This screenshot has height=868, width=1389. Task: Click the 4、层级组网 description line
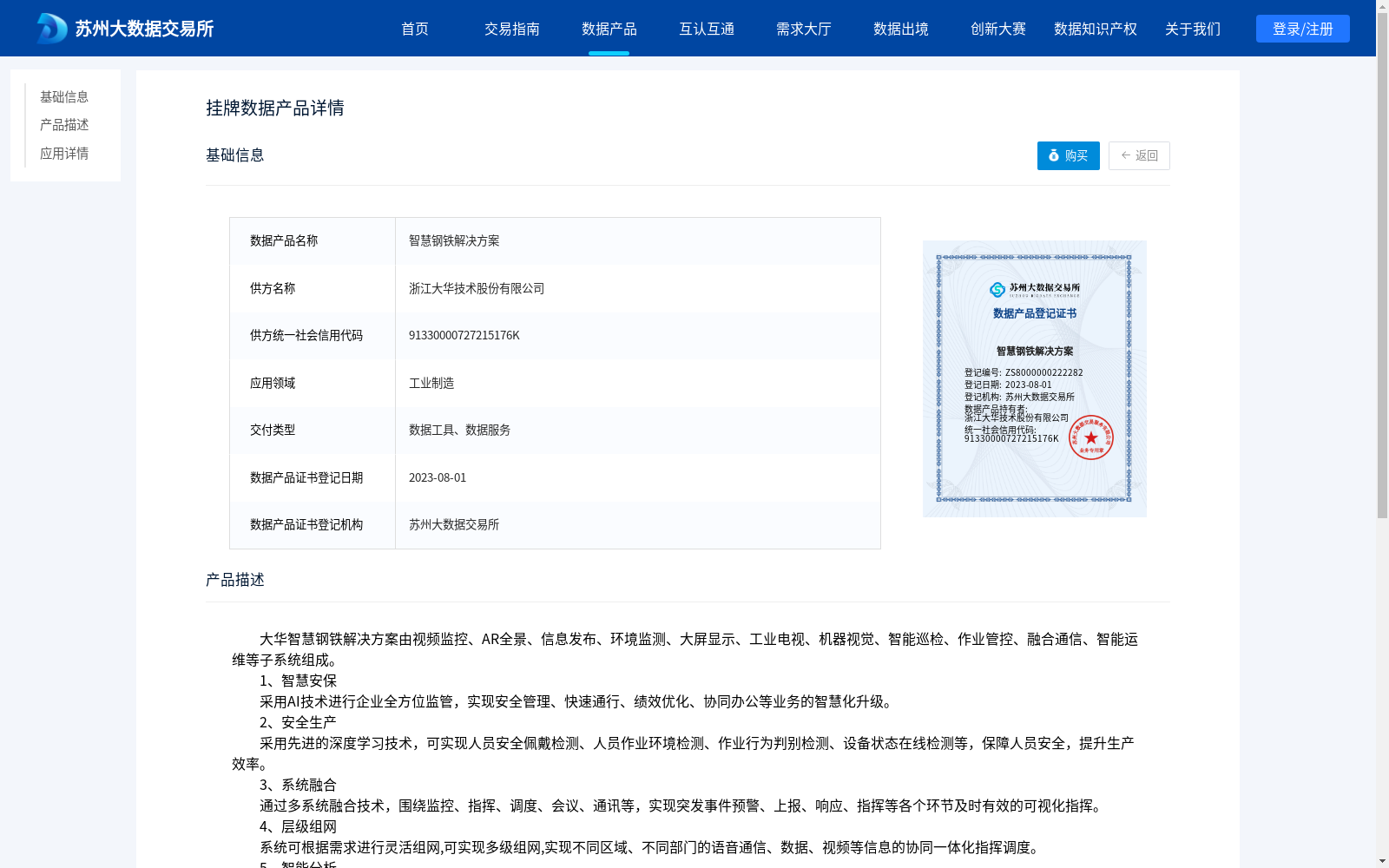pos(298,826)
